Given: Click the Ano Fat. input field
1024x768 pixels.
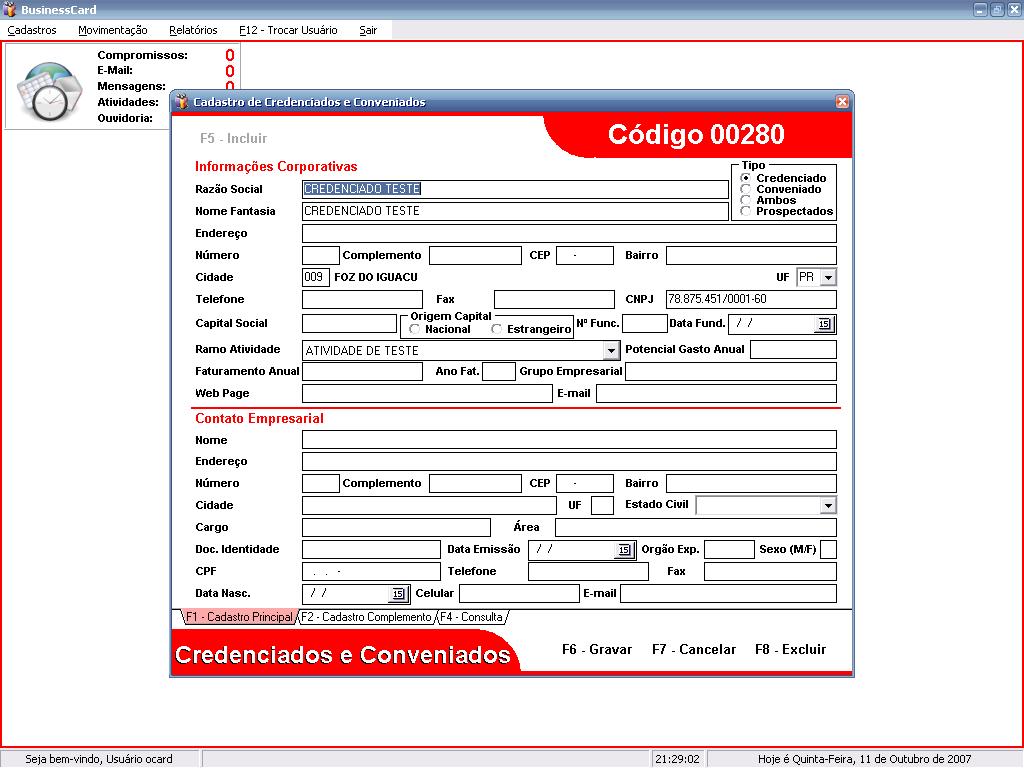Looking at the screenshot, I should point(499,372).
